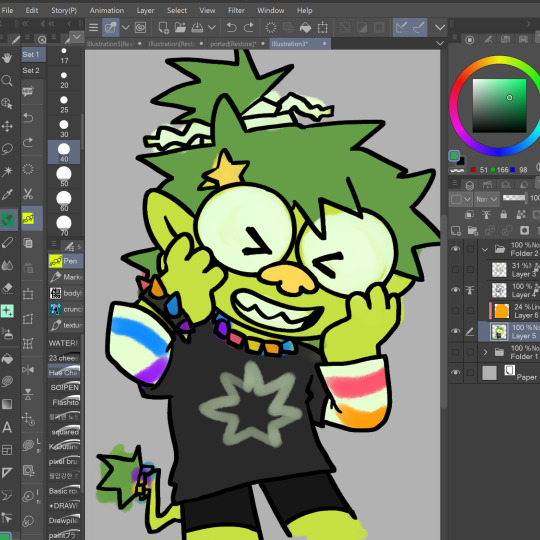Choose the Pen sub tool group
The width and height of the screenshot is (540, 540).
coord(65,261)
